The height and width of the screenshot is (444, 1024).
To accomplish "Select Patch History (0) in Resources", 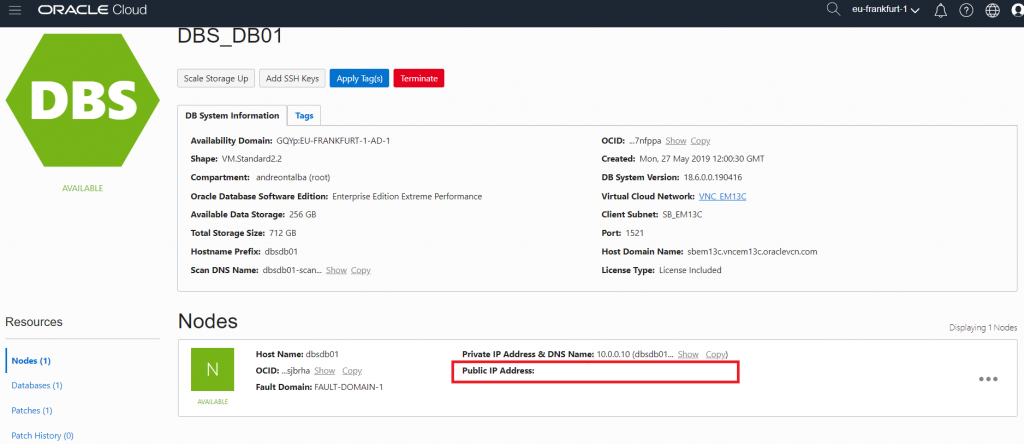I will pos(42,435).
